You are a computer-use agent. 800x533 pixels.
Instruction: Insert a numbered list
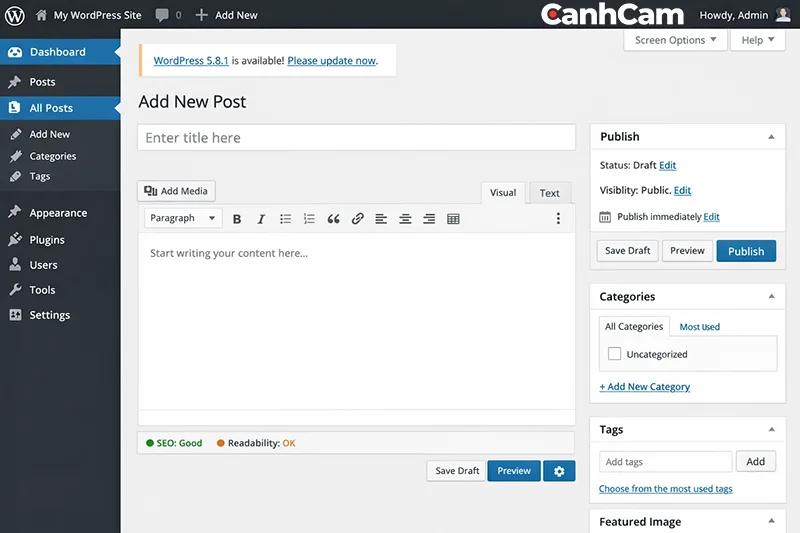(309, 219)
